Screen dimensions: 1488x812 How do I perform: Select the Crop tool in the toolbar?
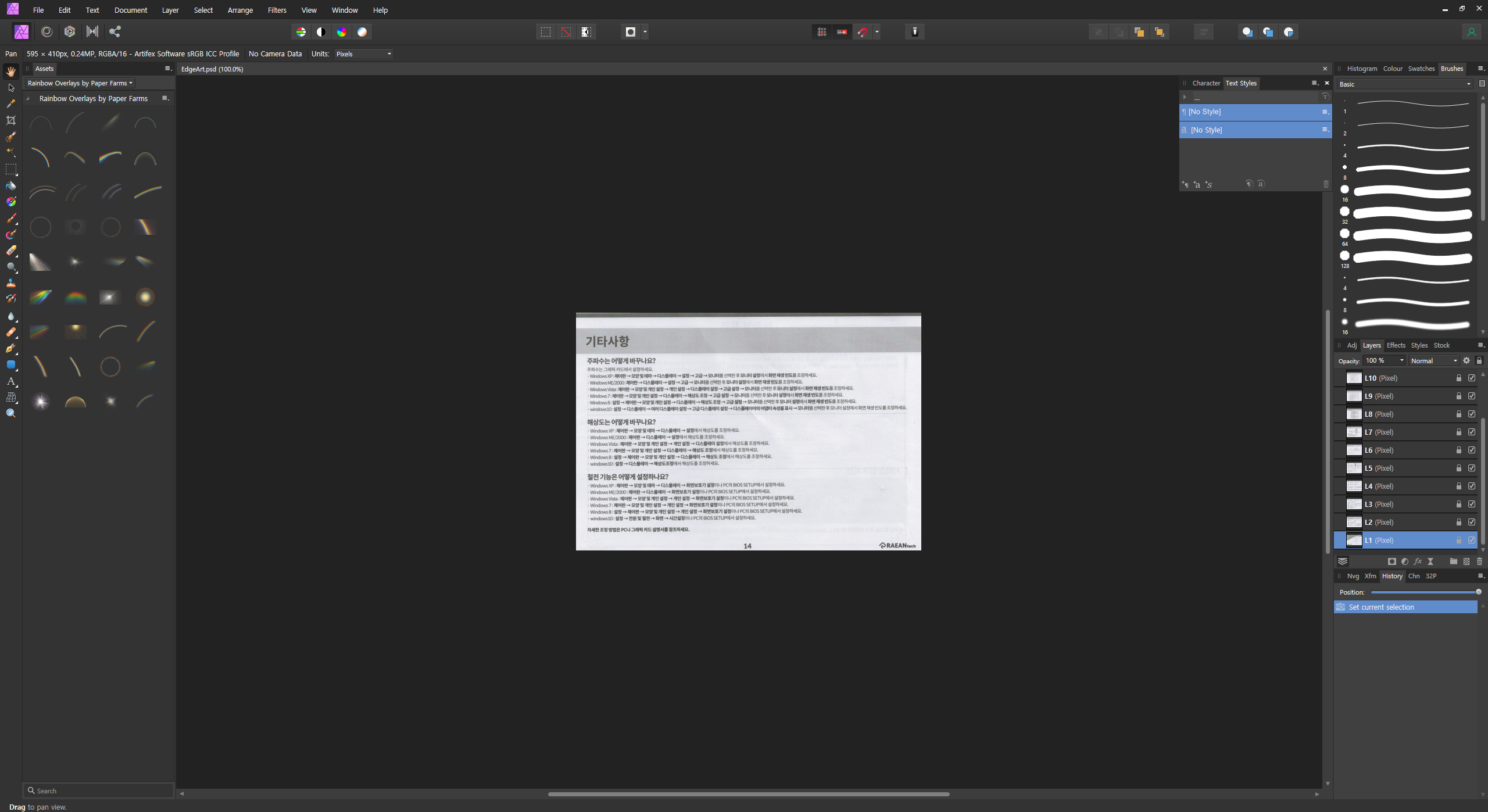coord(11,120)
